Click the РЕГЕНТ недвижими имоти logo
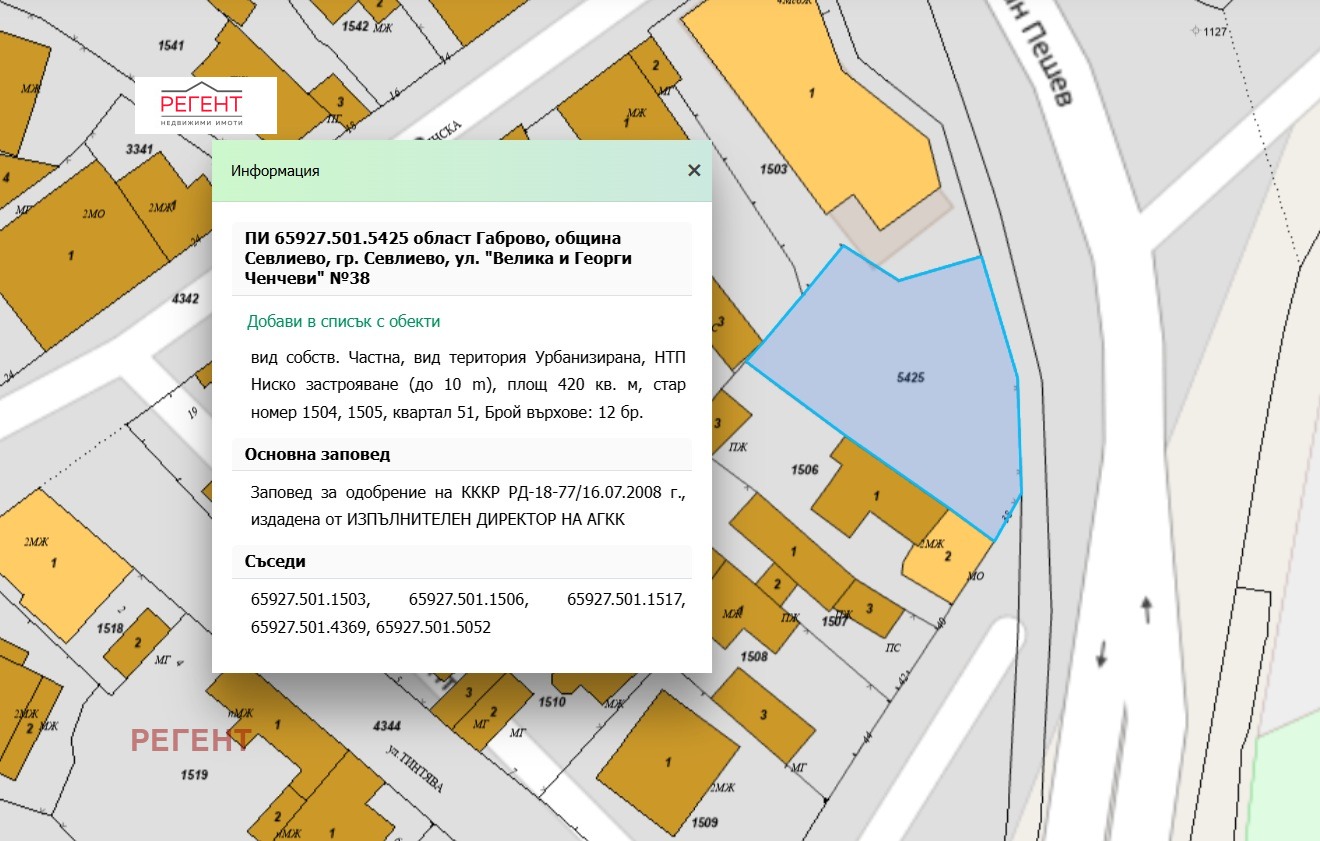Viewport: 1320px width, 841px height. pos(206,106)
